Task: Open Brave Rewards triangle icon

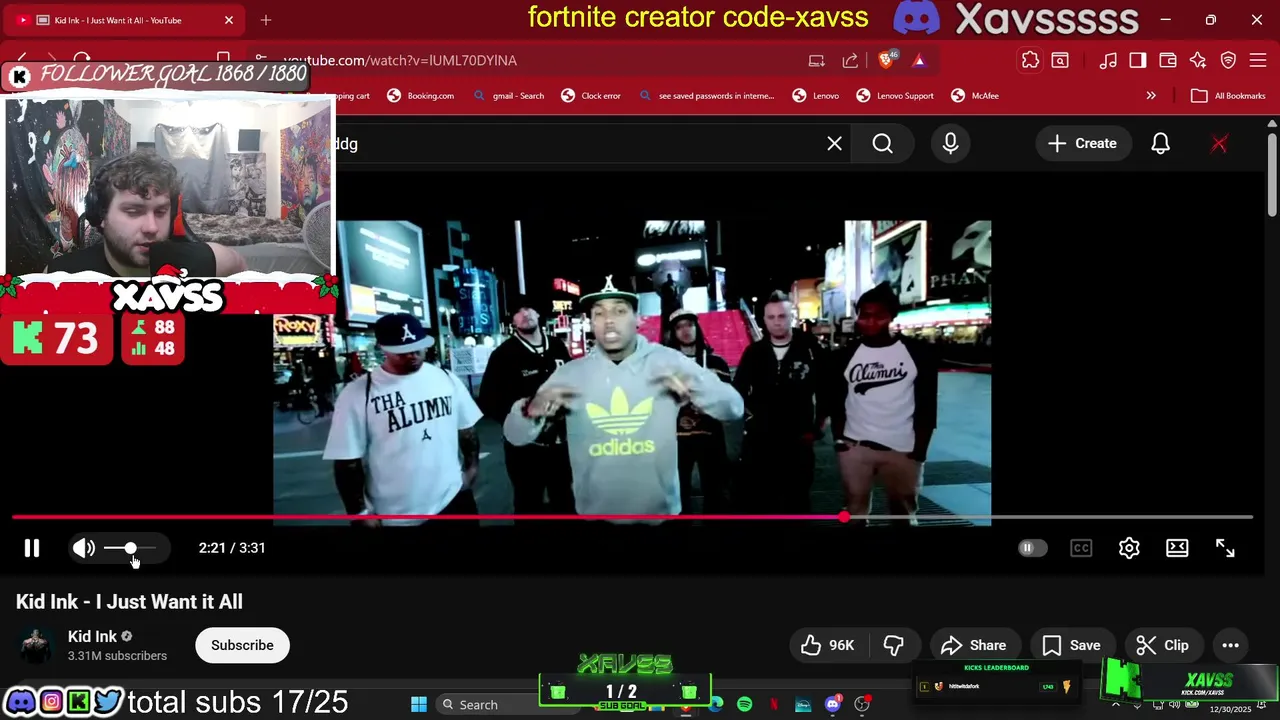Action: tap(919, 61)
